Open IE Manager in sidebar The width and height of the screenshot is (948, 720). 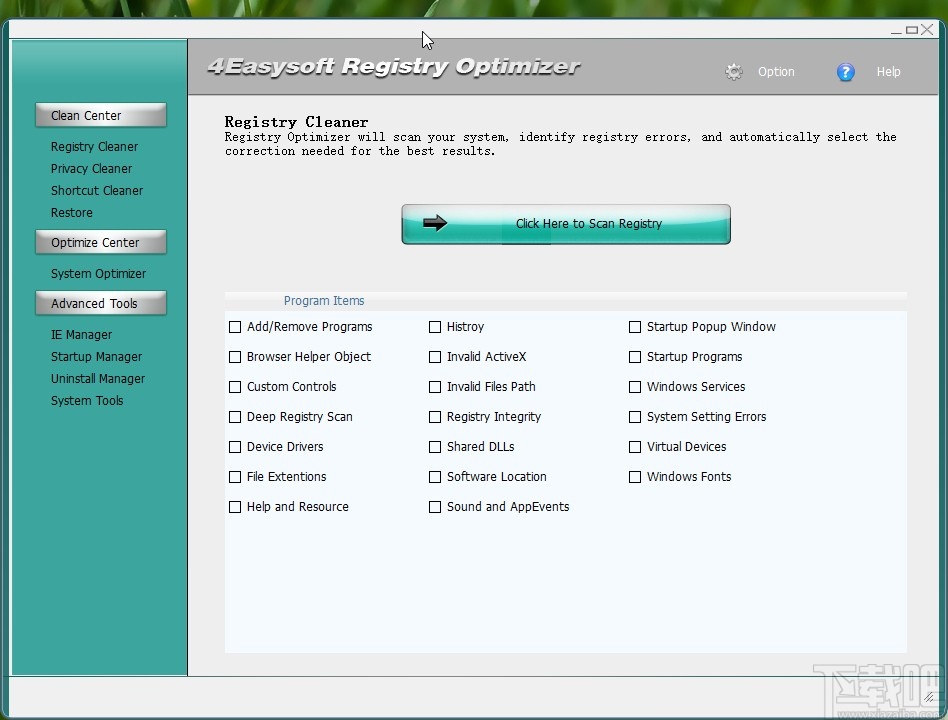[x=81, y=334]
